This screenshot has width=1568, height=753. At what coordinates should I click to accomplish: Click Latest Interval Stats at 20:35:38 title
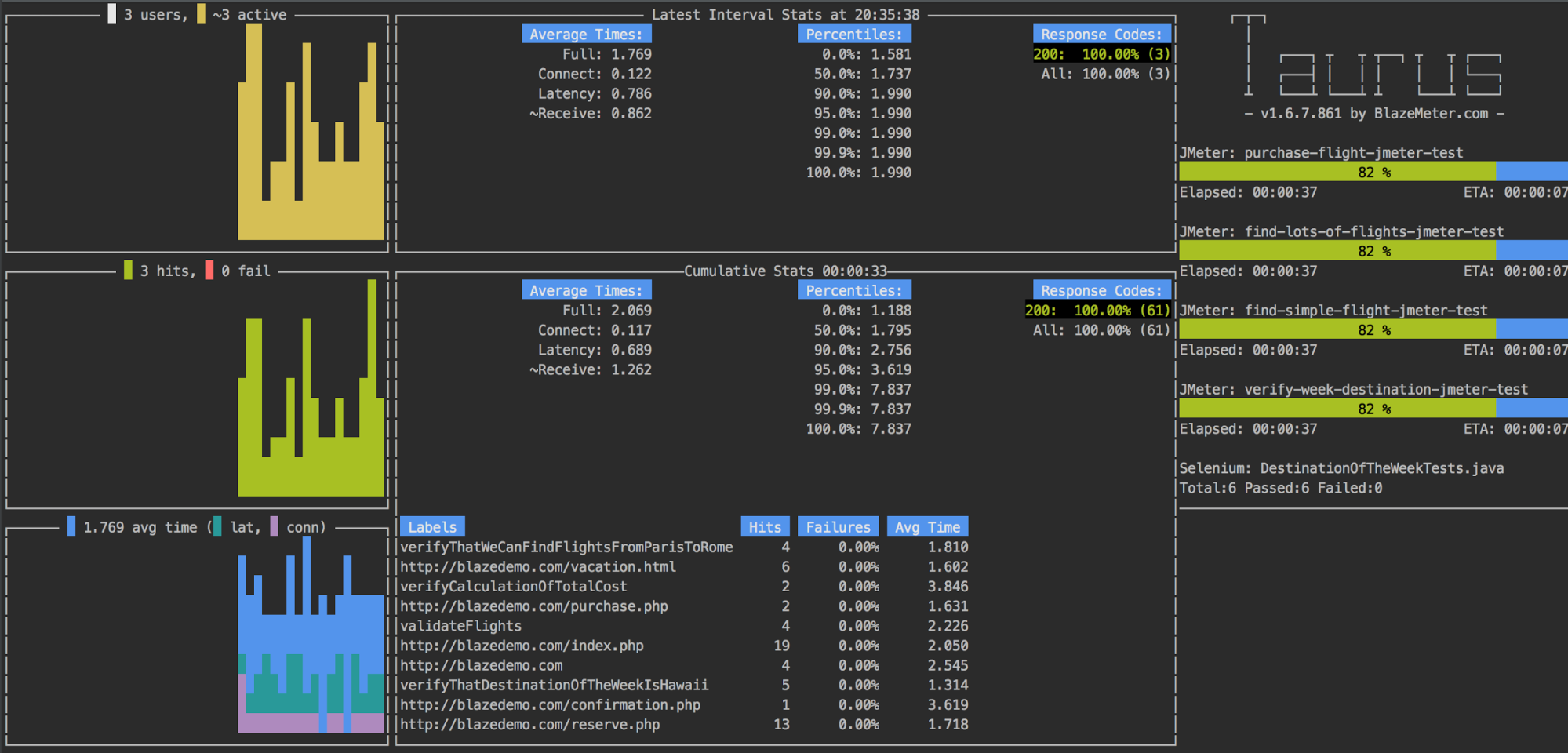pyautogui.click(x=785, y=14)
